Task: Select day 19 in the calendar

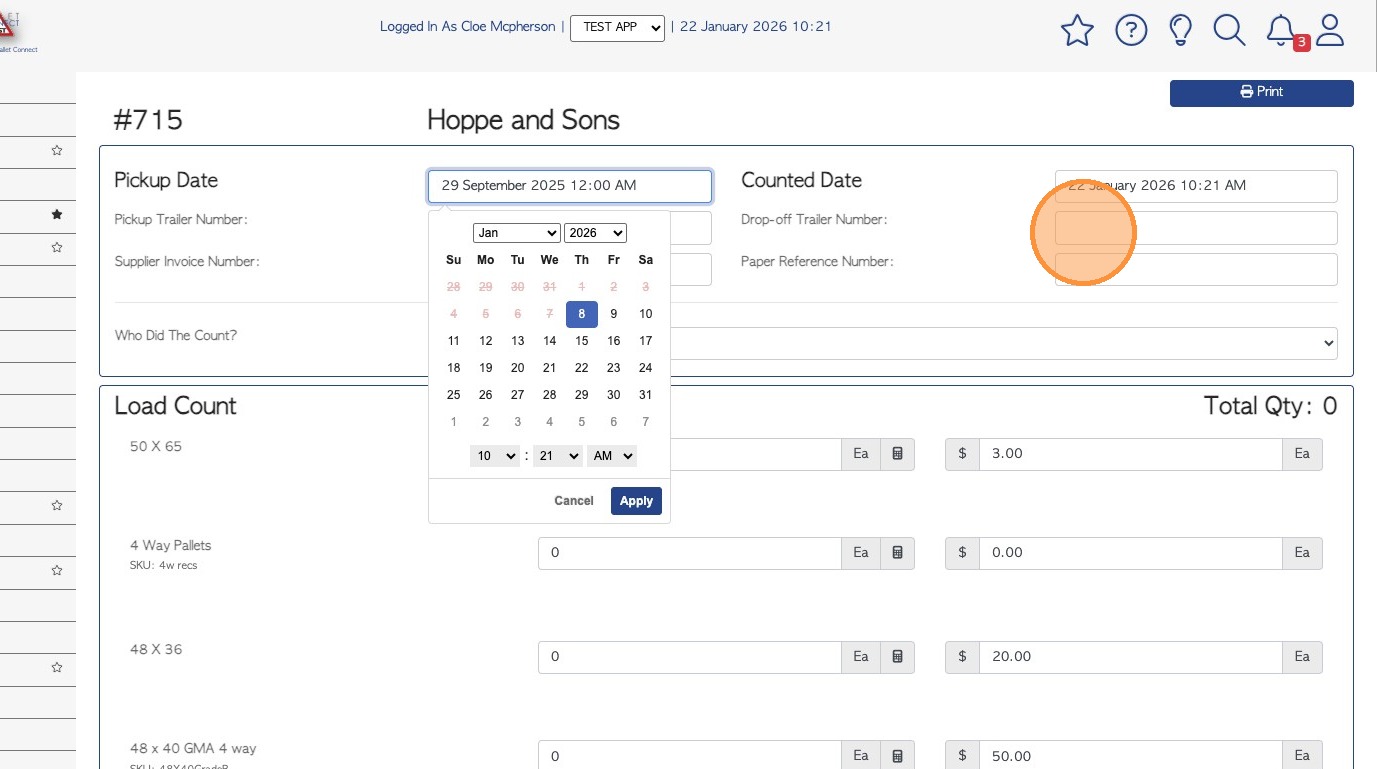Action: click(486, 368)
